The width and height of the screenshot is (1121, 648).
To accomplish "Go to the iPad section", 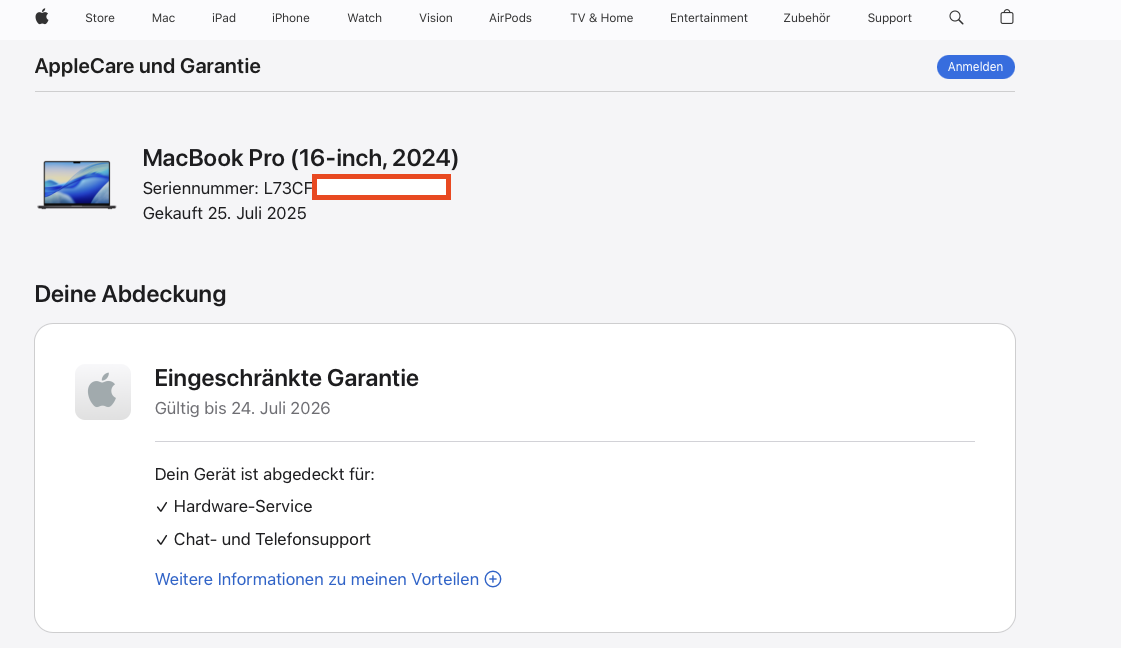I will 224,18.
